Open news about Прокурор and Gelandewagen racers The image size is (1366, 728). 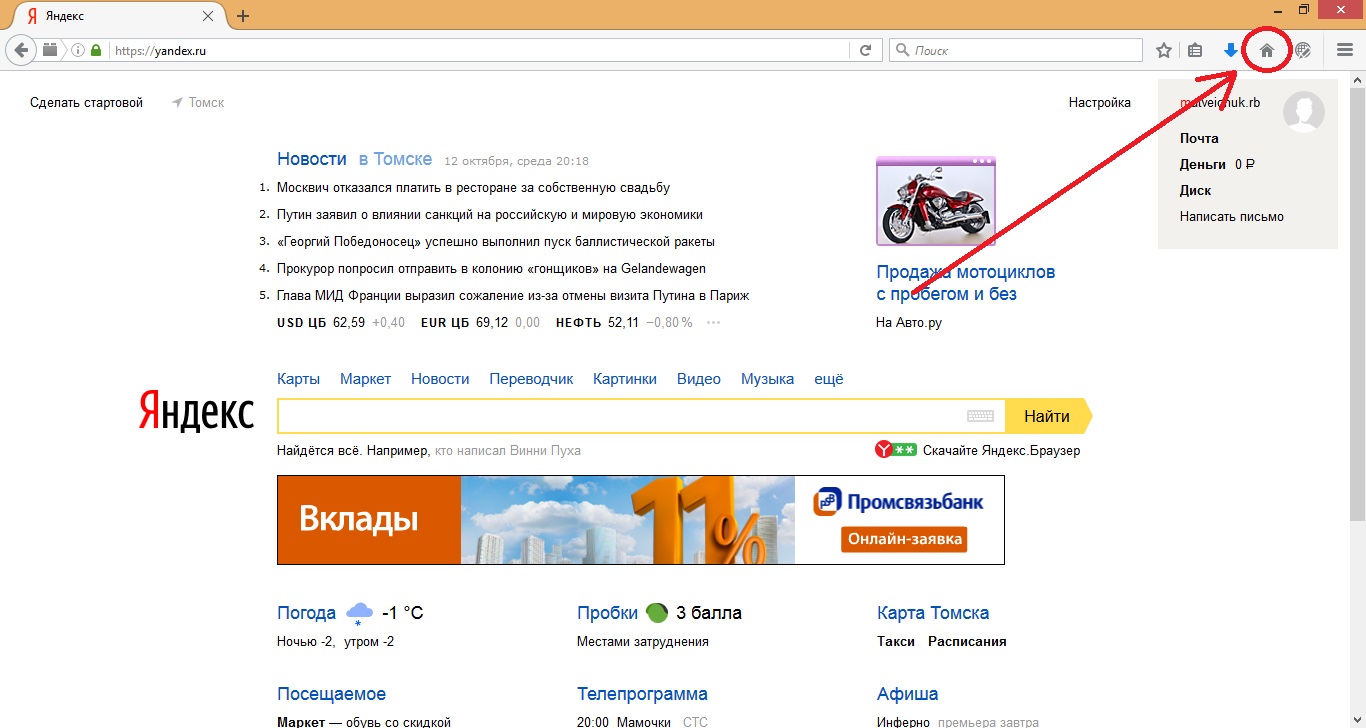coord(491,269)
